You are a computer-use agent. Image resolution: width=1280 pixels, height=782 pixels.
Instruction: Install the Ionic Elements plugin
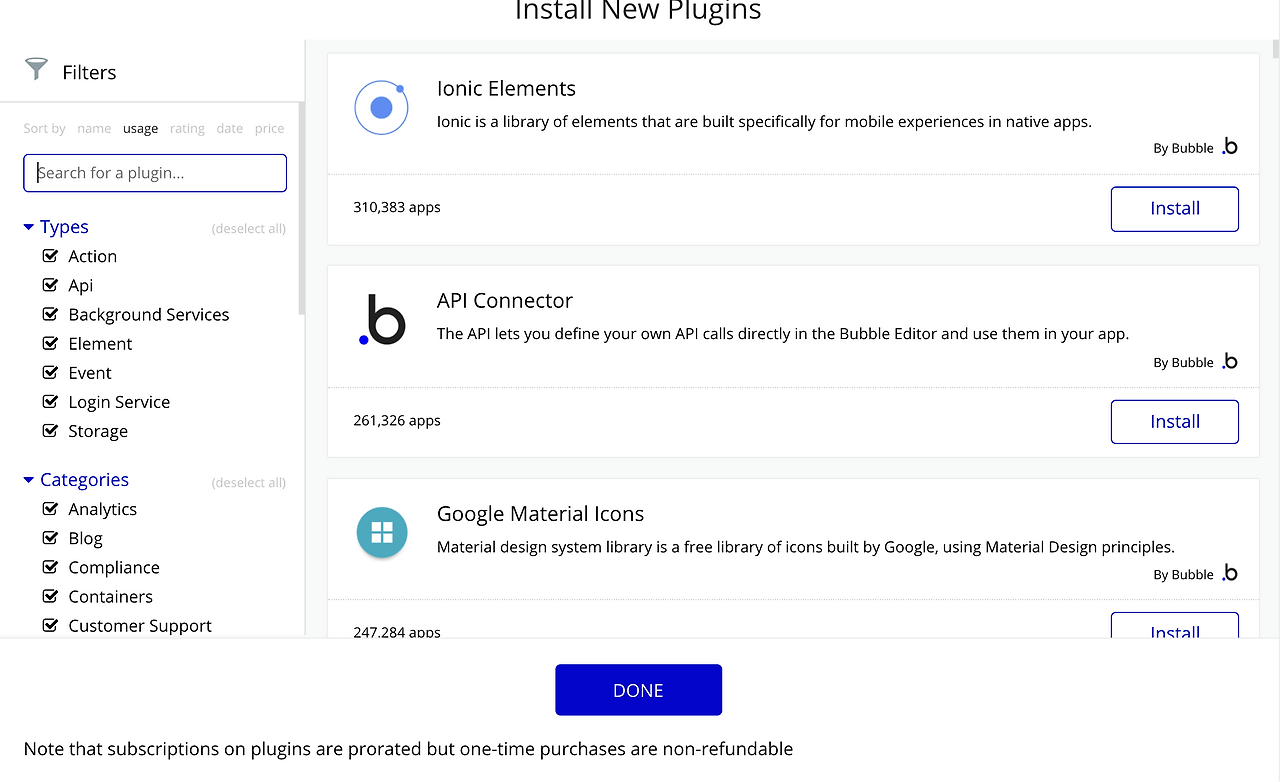pyautogui.click(x=1175, y=208)
